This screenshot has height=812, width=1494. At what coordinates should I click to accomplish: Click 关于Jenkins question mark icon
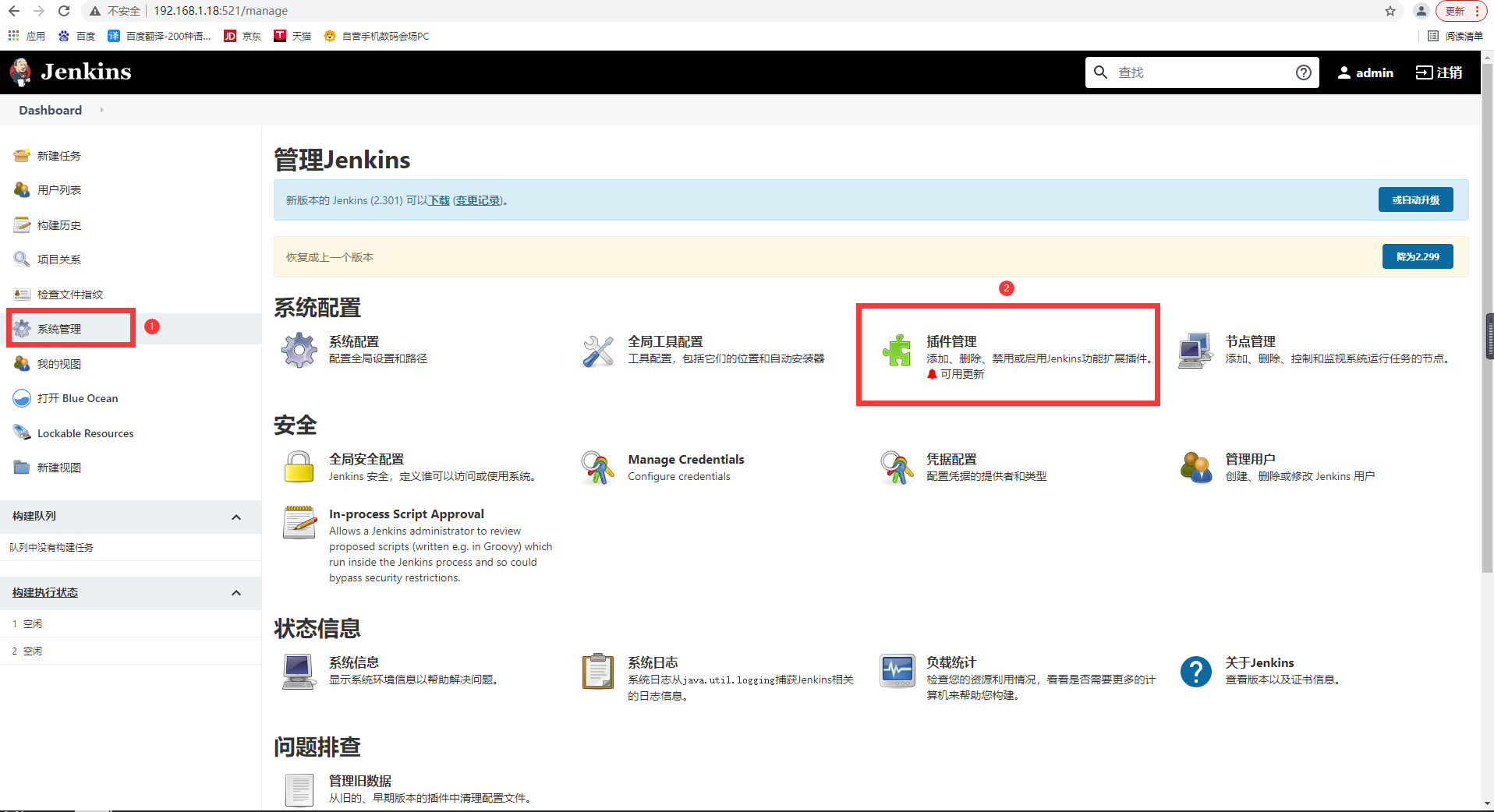tap(1195, 671)
